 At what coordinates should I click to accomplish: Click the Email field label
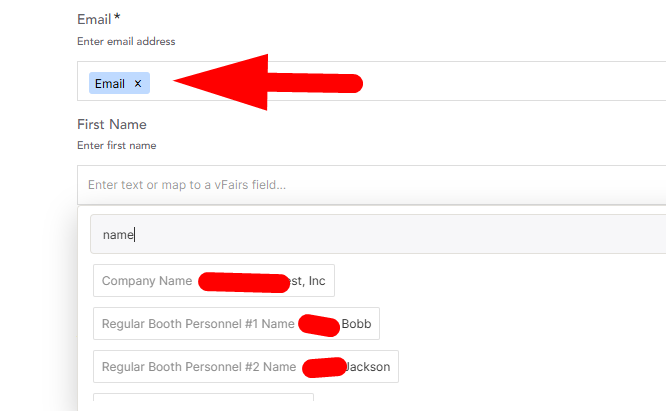(94, 19)
